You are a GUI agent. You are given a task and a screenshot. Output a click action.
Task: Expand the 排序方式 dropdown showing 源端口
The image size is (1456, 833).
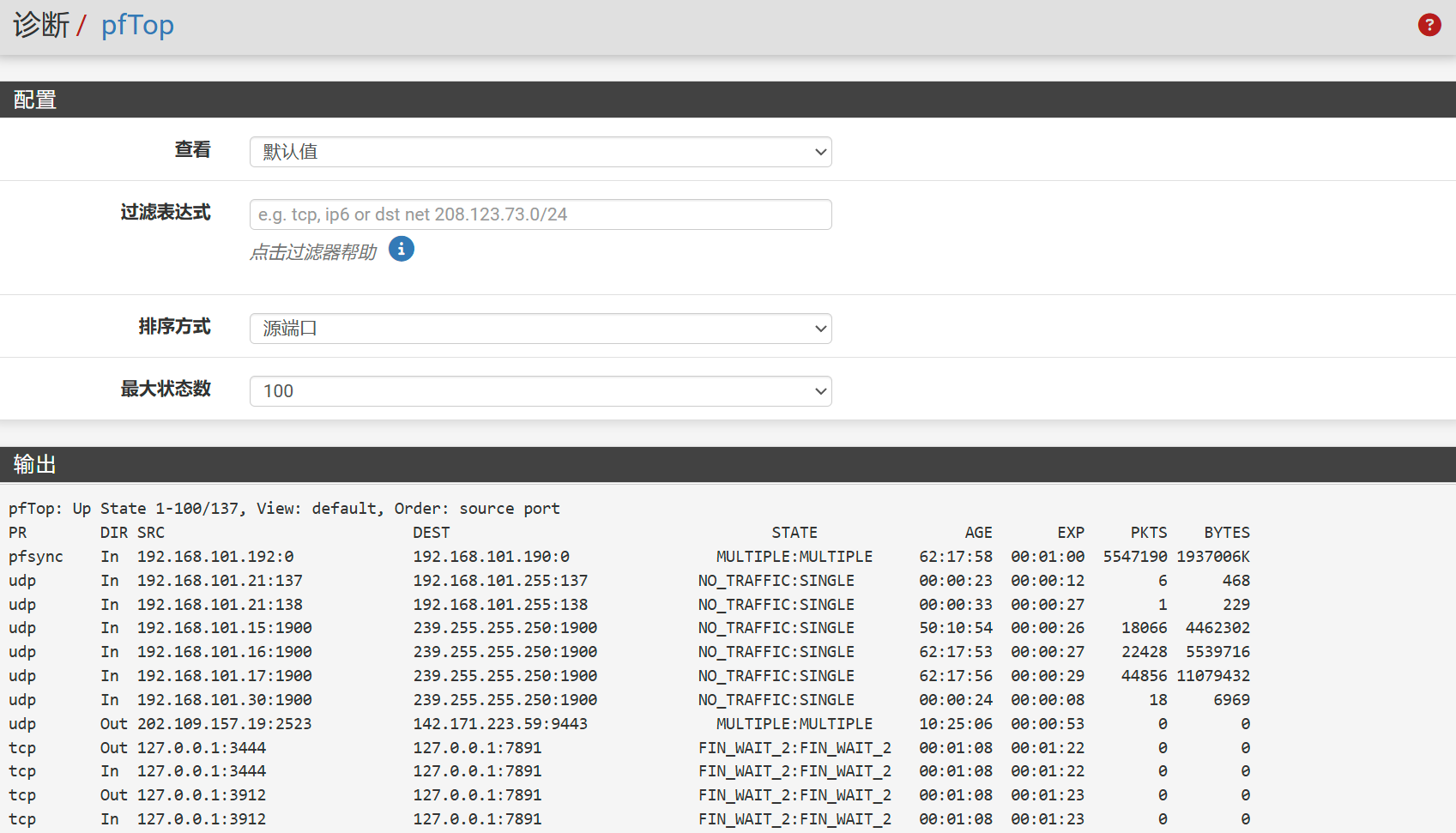pos(541,329)
